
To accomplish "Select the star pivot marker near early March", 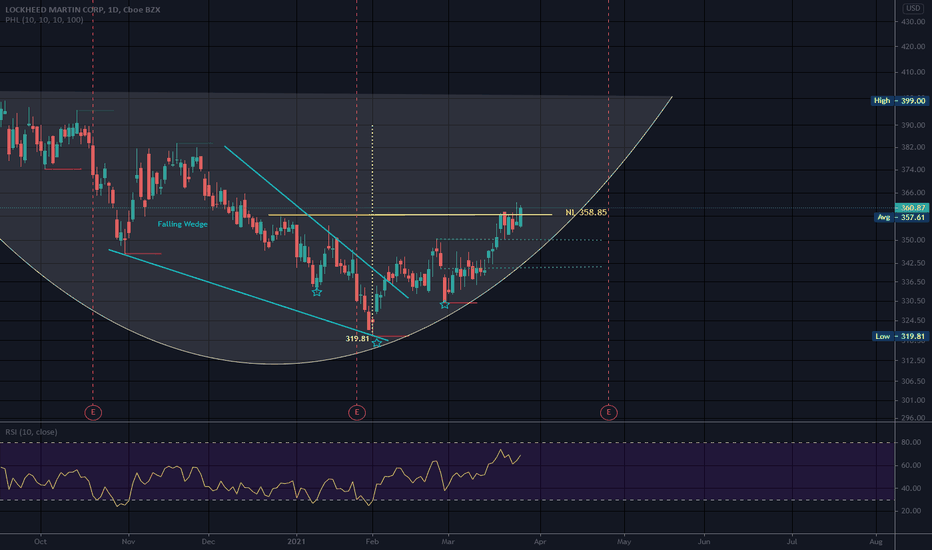I will click(445, 304).
